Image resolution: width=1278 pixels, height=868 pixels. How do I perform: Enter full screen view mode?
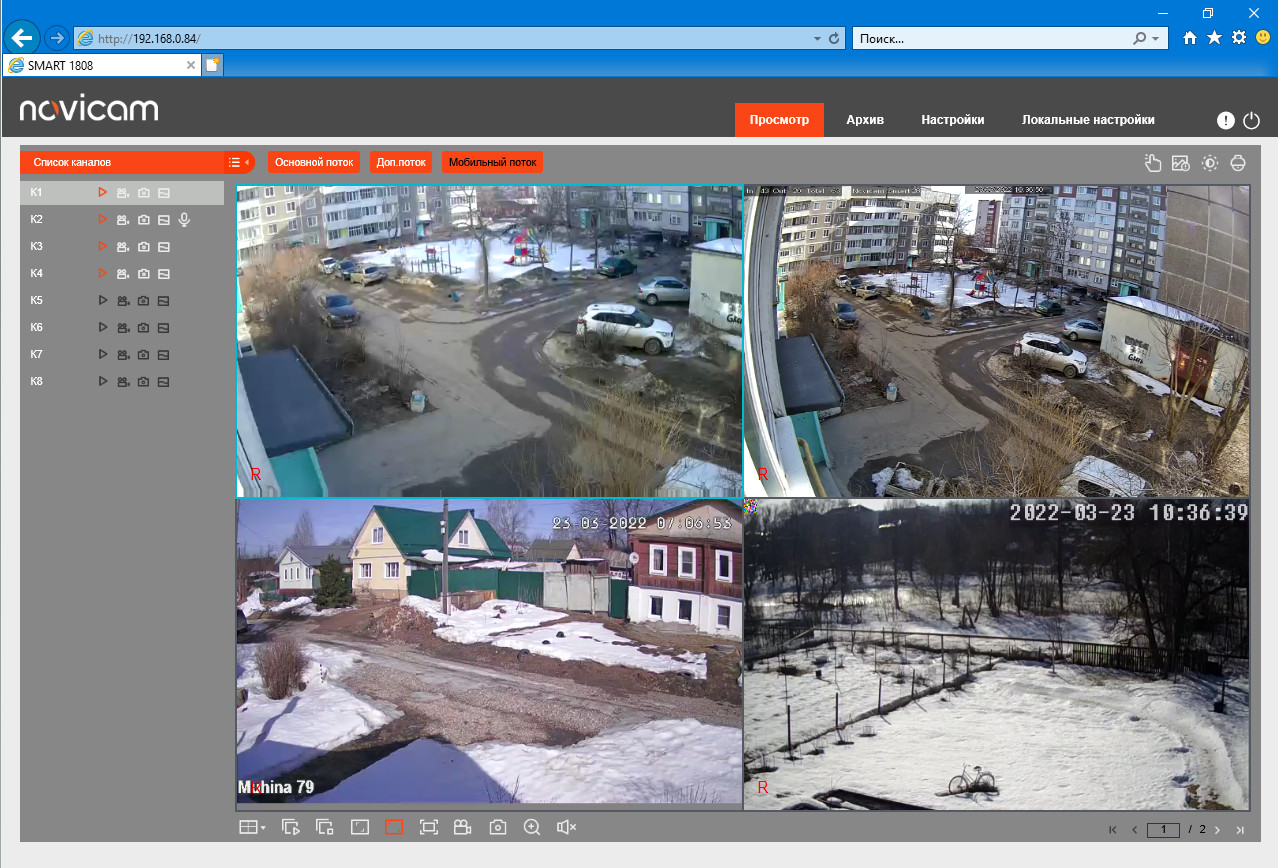pos(428,827)
